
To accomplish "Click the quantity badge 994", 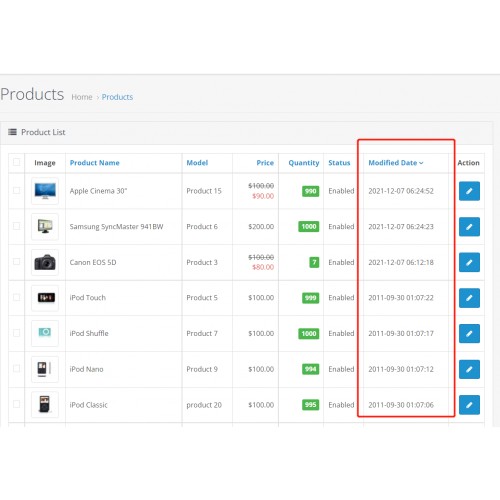I will tap(310, 369).
